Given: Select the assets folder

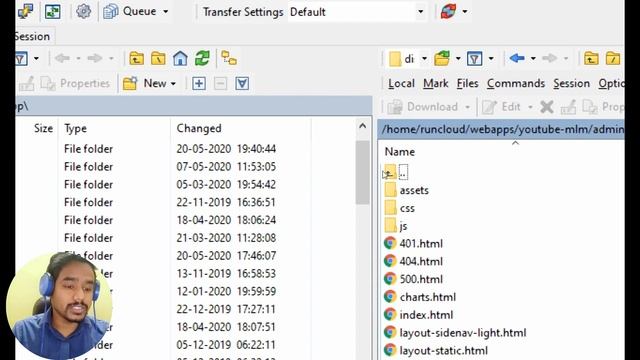Looking at the screenshot, I should point(407,191).
